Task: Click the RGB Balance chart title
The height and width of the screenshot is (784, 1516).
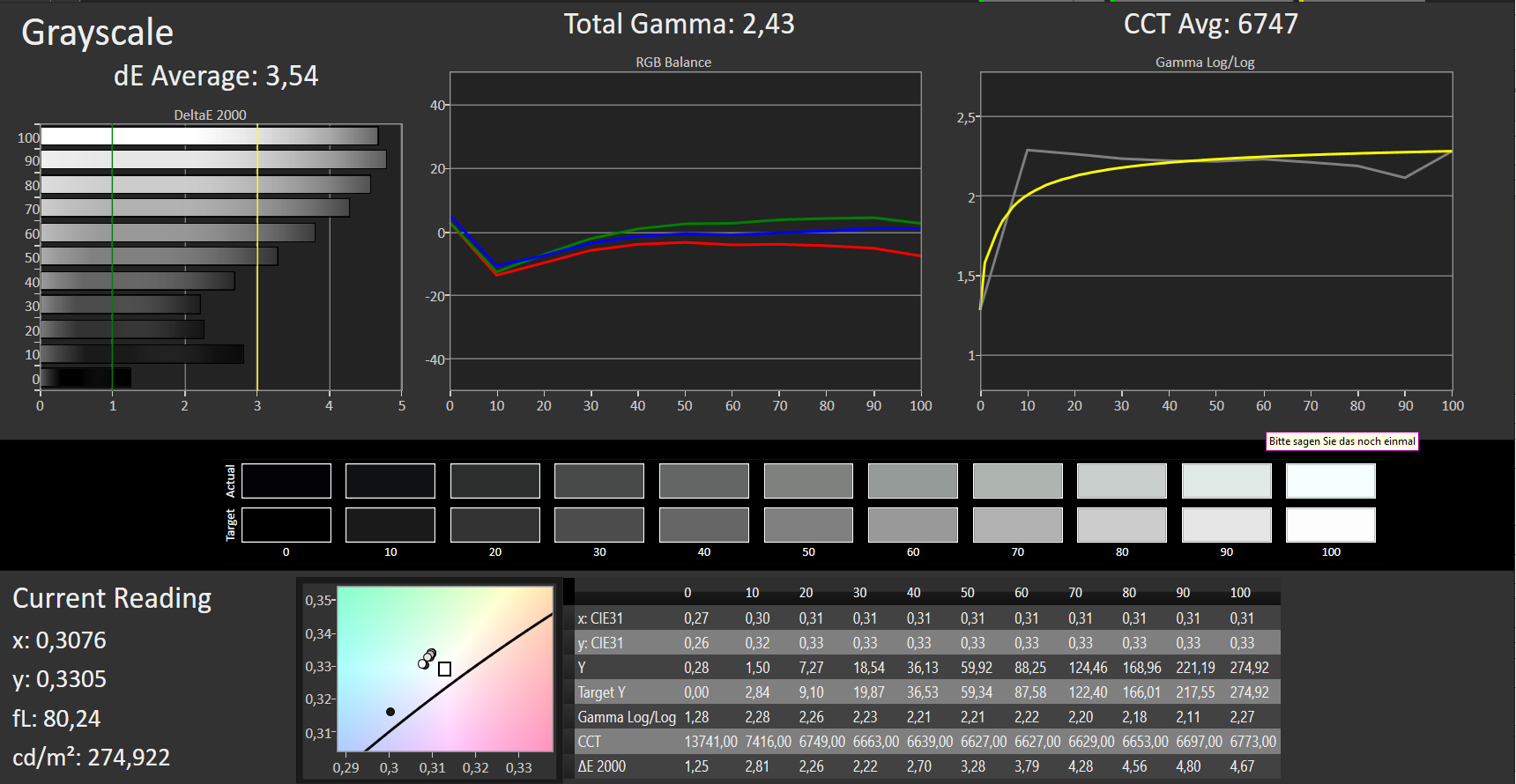Action: pyautogui.click(x=673, y=63)
